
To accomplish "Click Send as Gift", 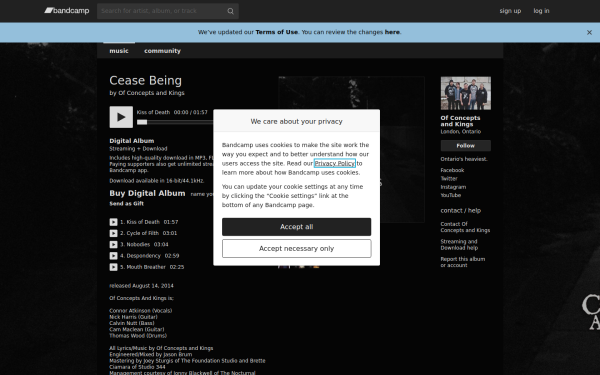I will click(x=127, y=204).
